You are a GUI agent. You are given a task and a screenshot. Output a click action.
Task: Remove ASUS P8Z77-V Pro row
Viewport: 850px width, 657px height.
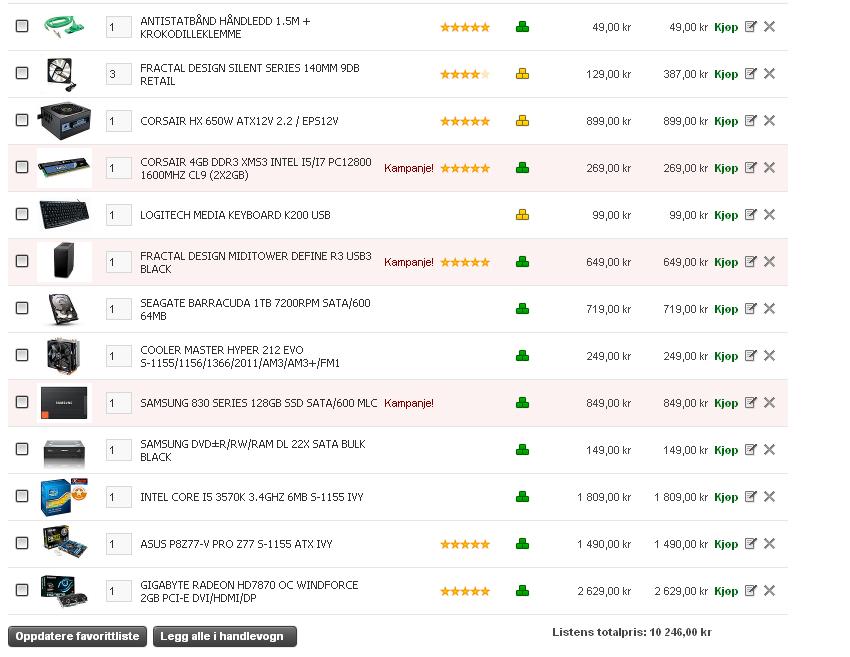[x=769, y=543]
